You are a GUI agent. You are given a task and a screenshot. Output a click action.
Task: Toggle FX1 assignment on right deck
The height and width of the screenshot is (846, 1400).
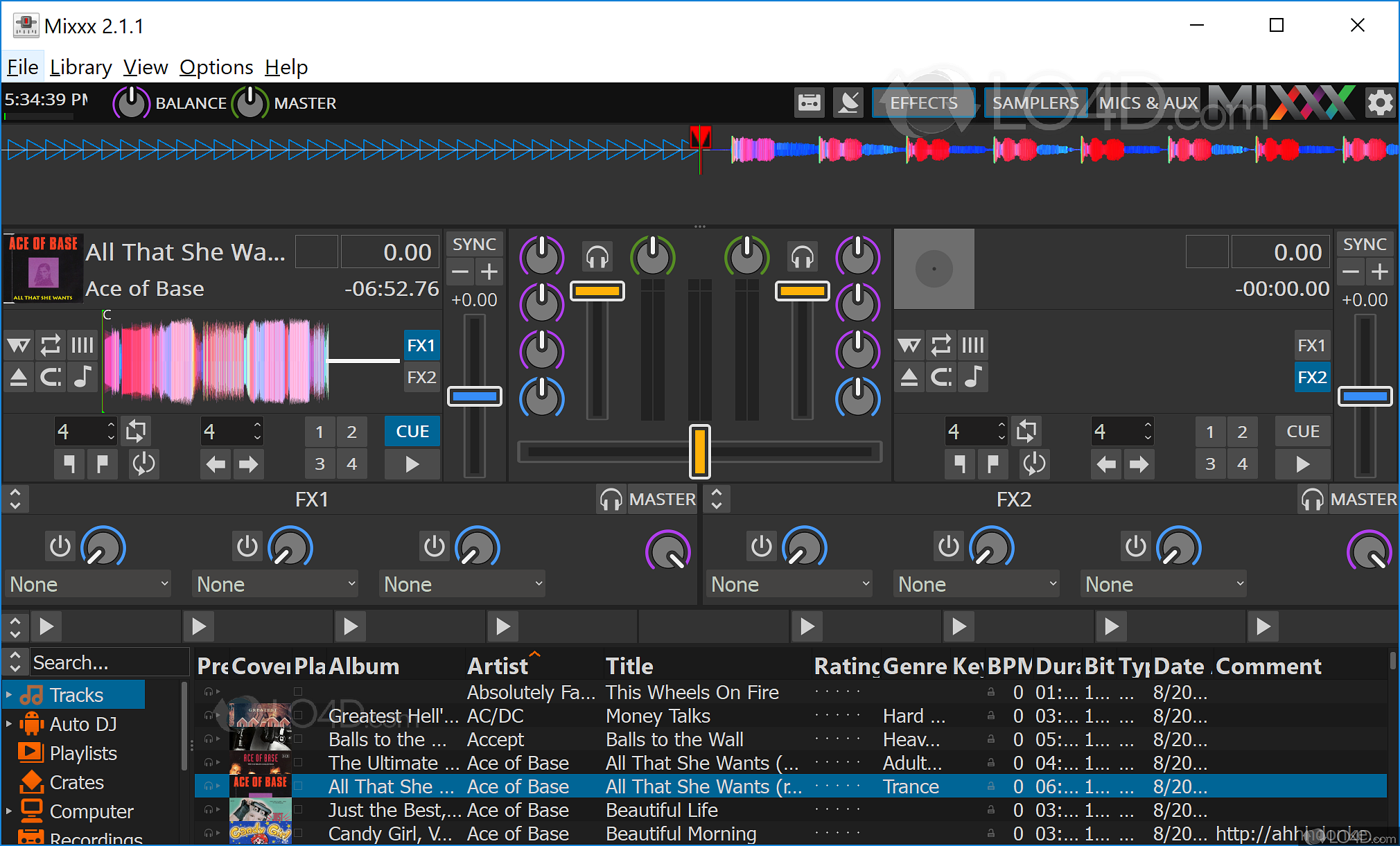(x=1311, y=345)
